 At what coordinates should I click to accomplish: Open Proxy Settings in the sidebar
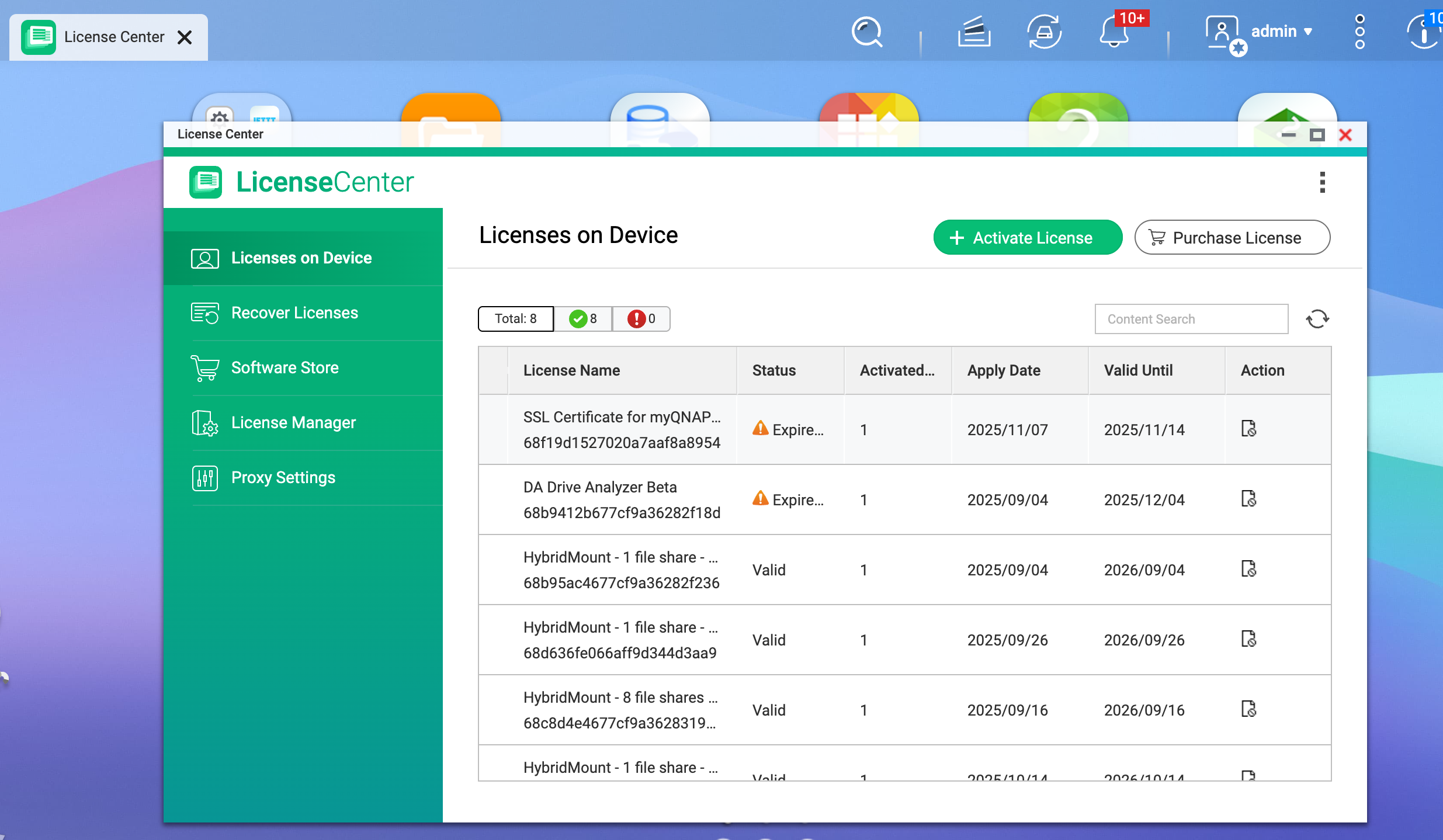point(283,478)
